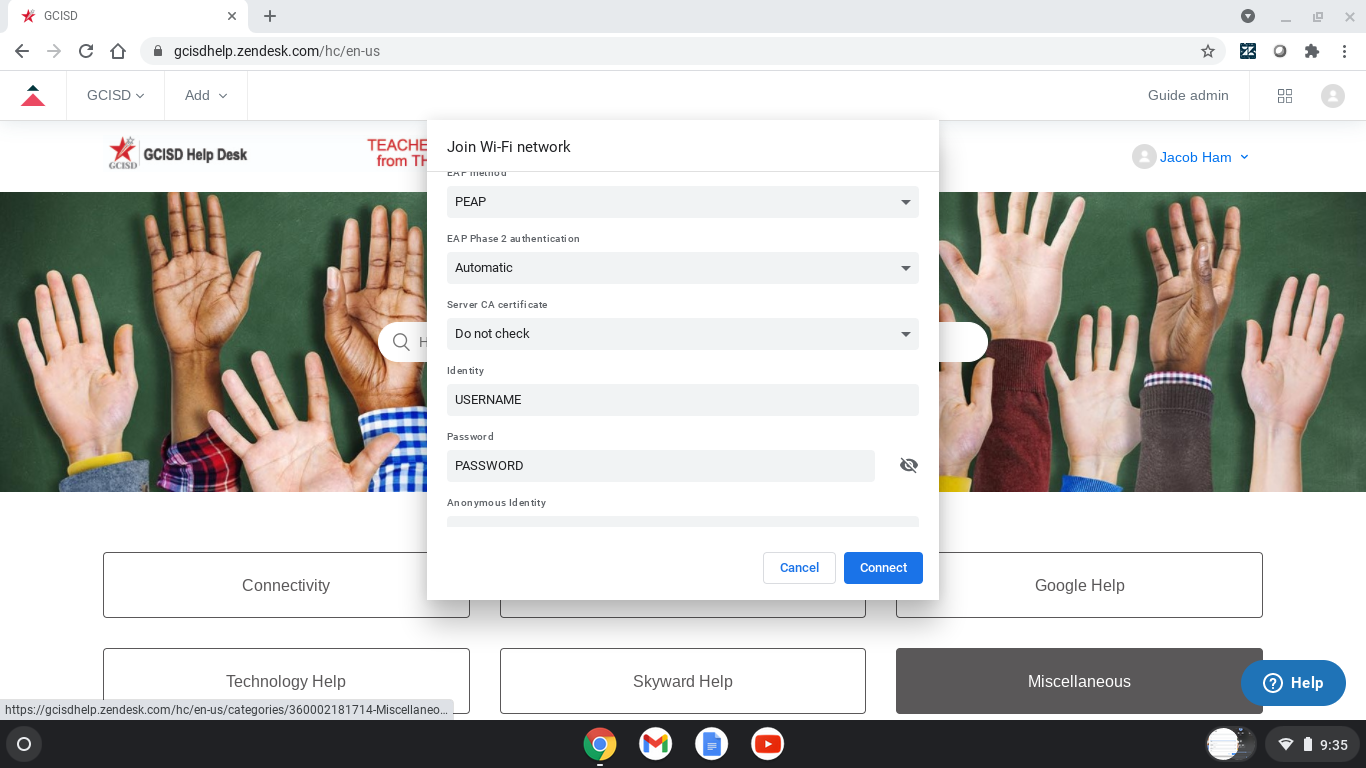Toggle password visibility eye icon
The height and width of the screenshot is (768, 1366).
coord(909,465)
